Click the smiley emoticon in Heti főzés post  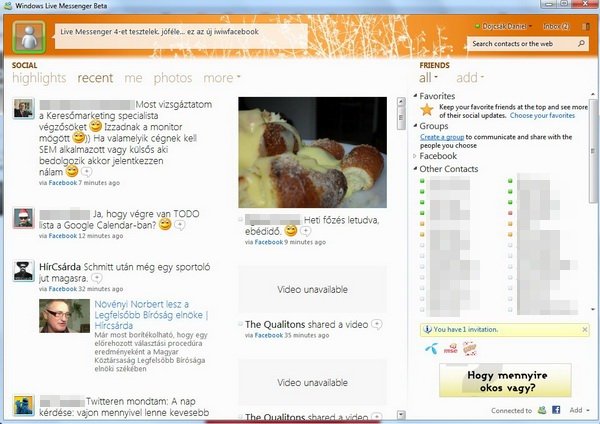click(x=291, y=231)
